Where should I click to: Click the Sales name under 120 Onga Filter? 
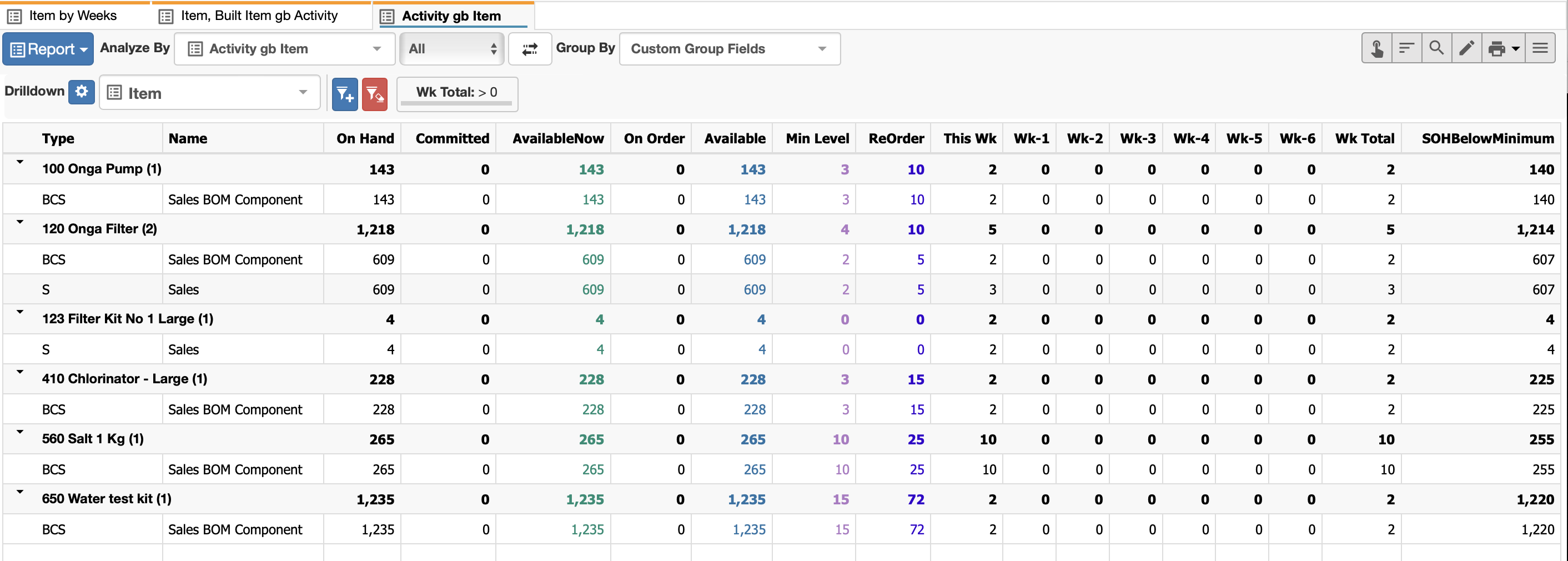click(x=183, y=289)
